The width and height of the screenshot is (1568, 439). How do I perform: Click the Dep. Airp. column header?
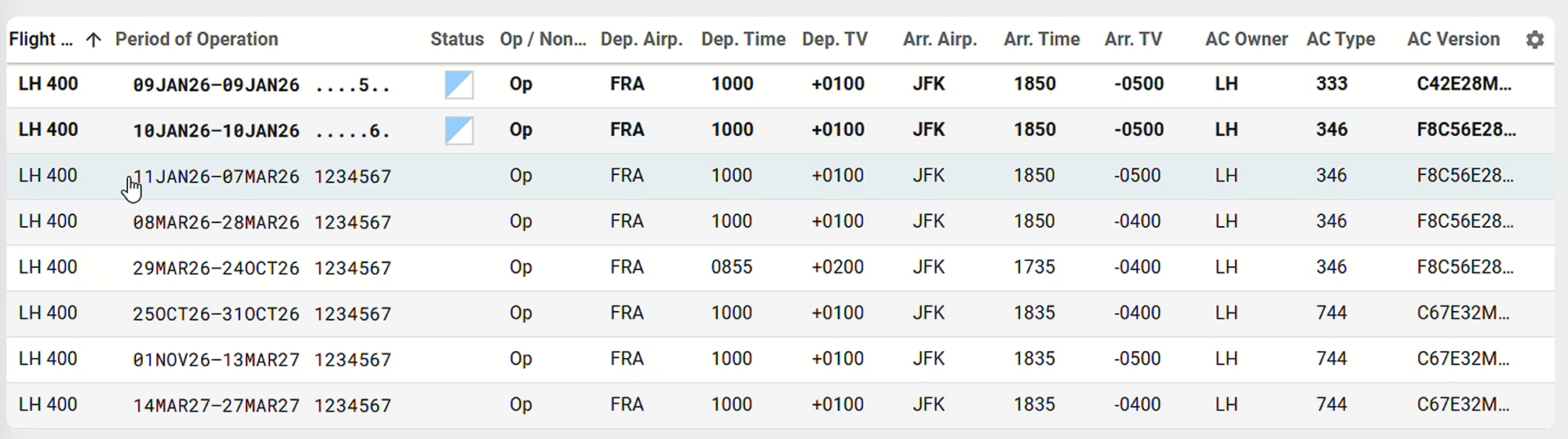(x=641, y=39)
